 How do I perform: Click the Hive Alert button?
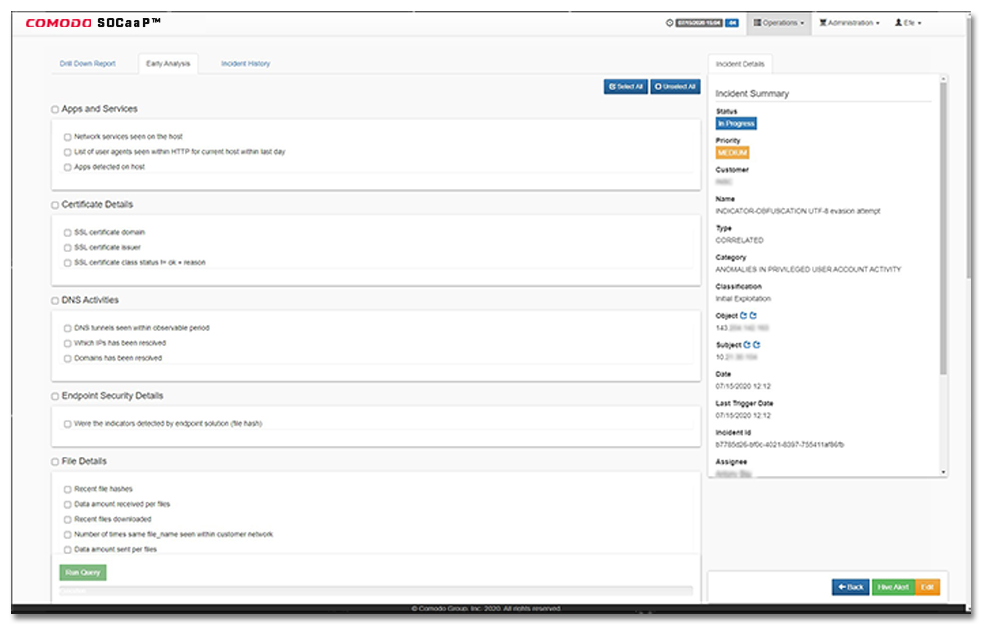tap(893, 587)
